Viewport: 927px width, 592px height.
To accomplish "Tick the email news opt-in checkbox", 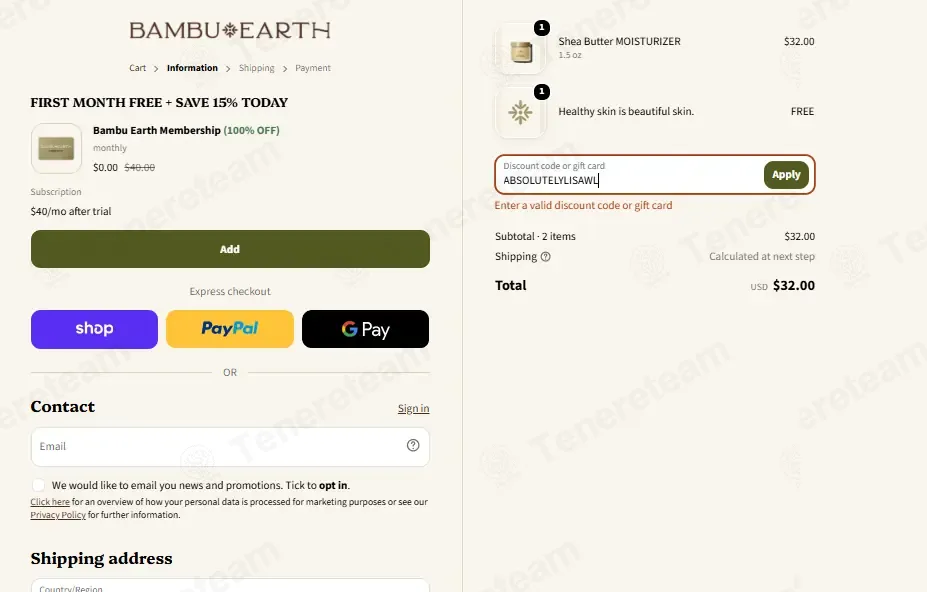I will tap(38, 485).
